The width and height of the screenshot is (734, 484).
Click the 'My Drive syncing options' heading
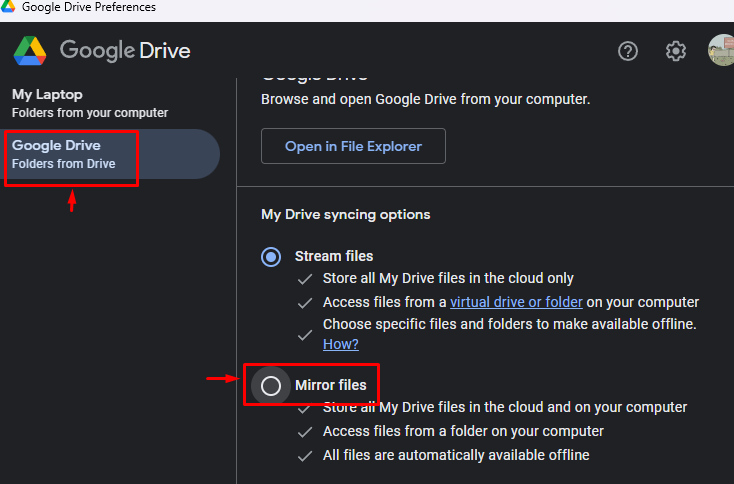(x=345, y=214)
